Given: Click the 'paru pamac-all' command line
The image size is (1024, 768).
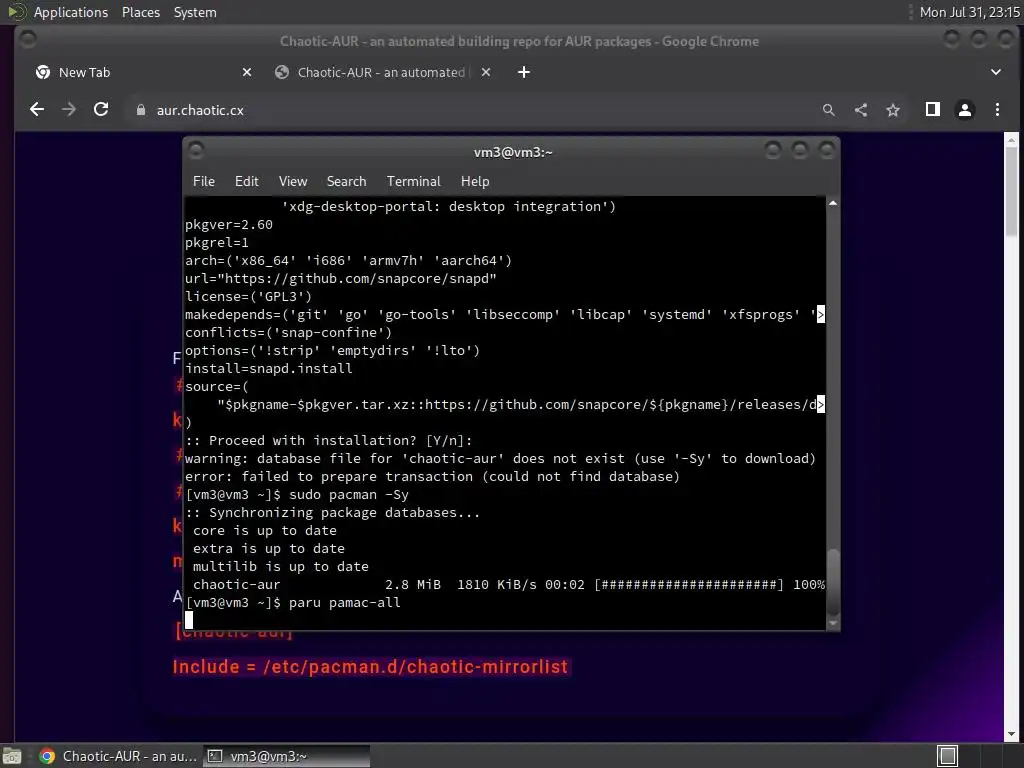Looking at the screenshot, I should [x=293, y=603].
